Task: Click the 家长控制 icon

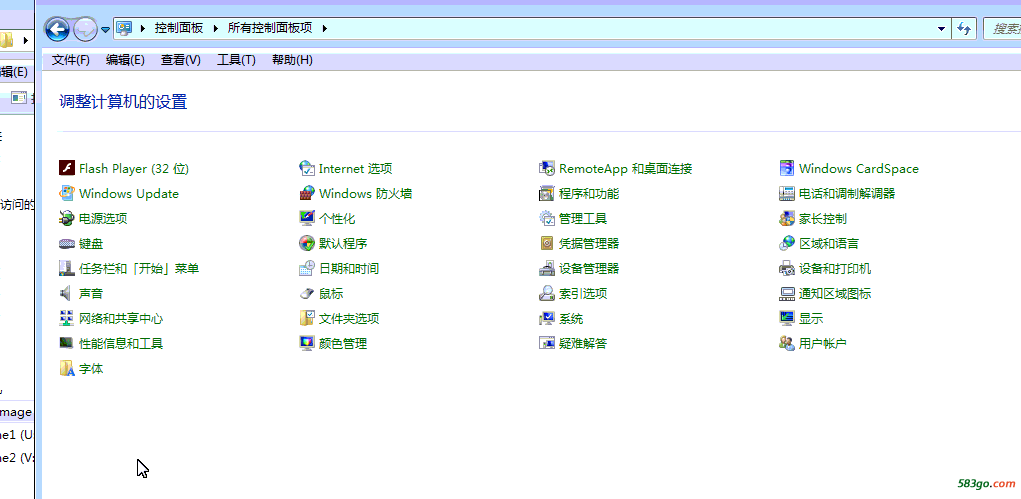Action: pos(787,218)
